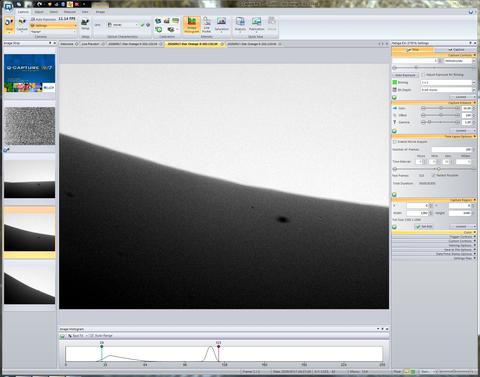
Task: Select the last thumbnail in image strip
Action: 30,284
